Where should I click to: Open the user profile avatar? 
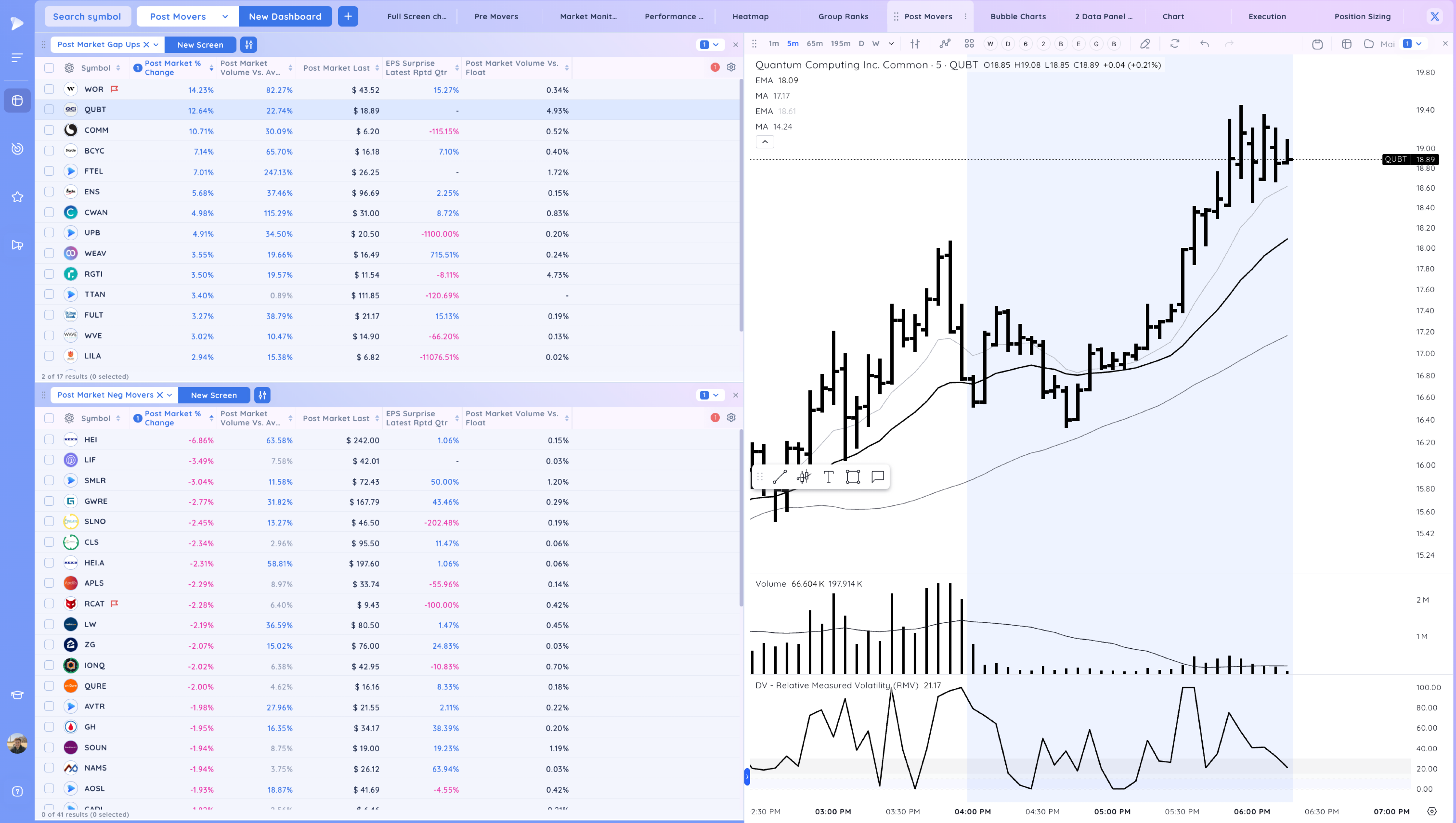point(17,743)
